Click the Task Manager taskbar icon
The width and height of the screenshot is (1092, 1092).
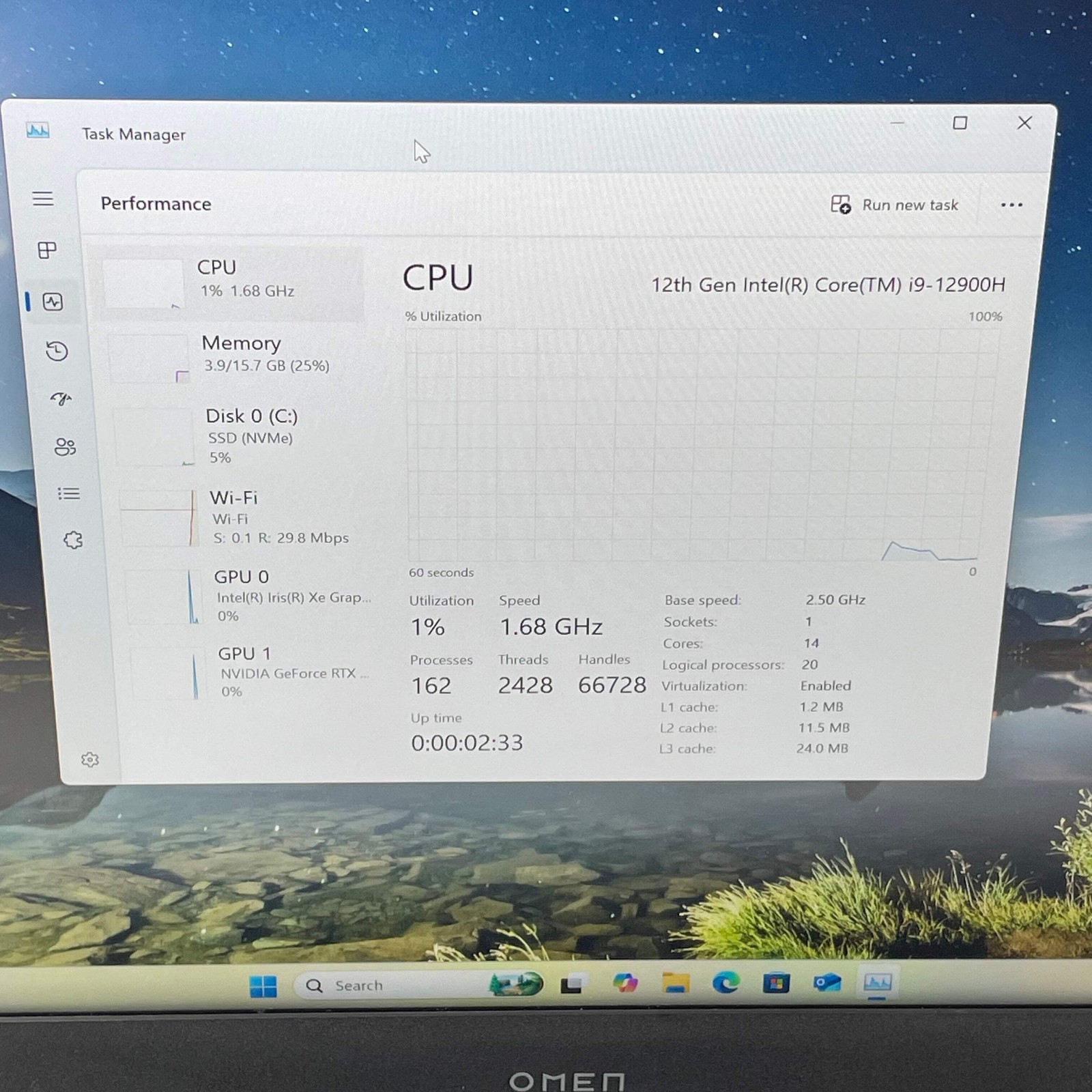point(877,982)
